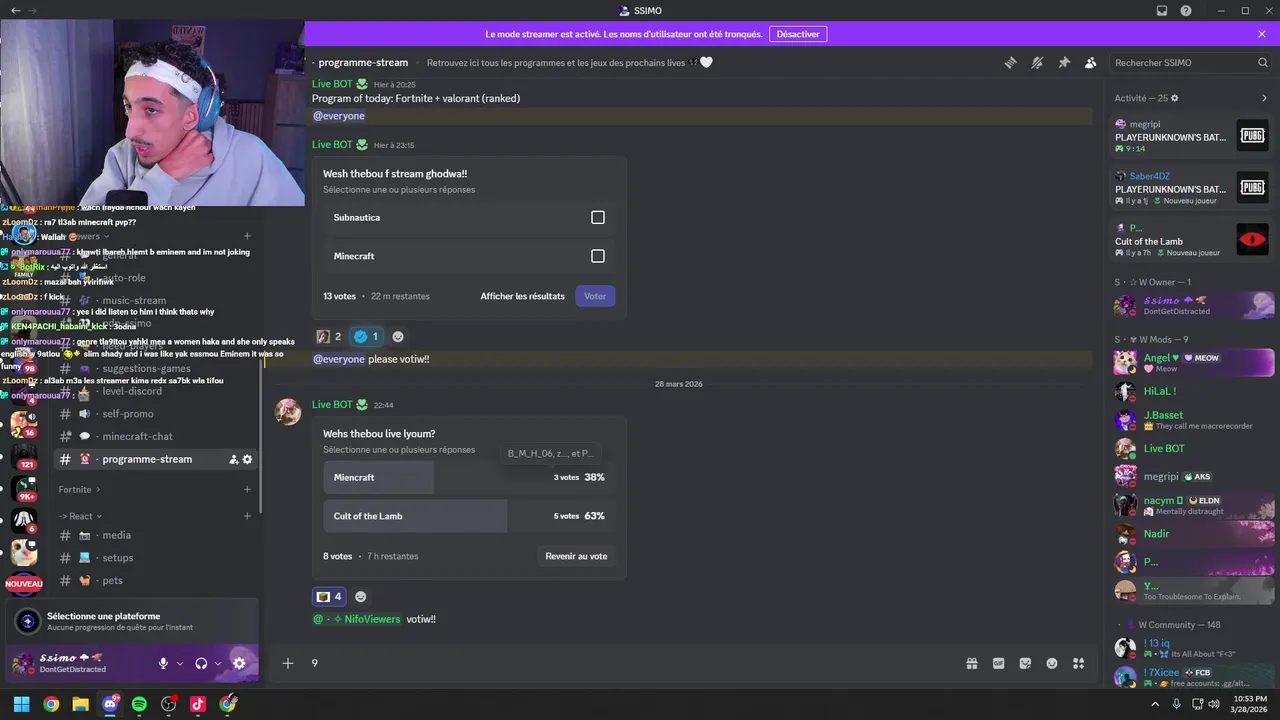Open the inbox icon in title bar
The width and height of the screenshot is (1280, 720).
click(x=1162, y=10)
